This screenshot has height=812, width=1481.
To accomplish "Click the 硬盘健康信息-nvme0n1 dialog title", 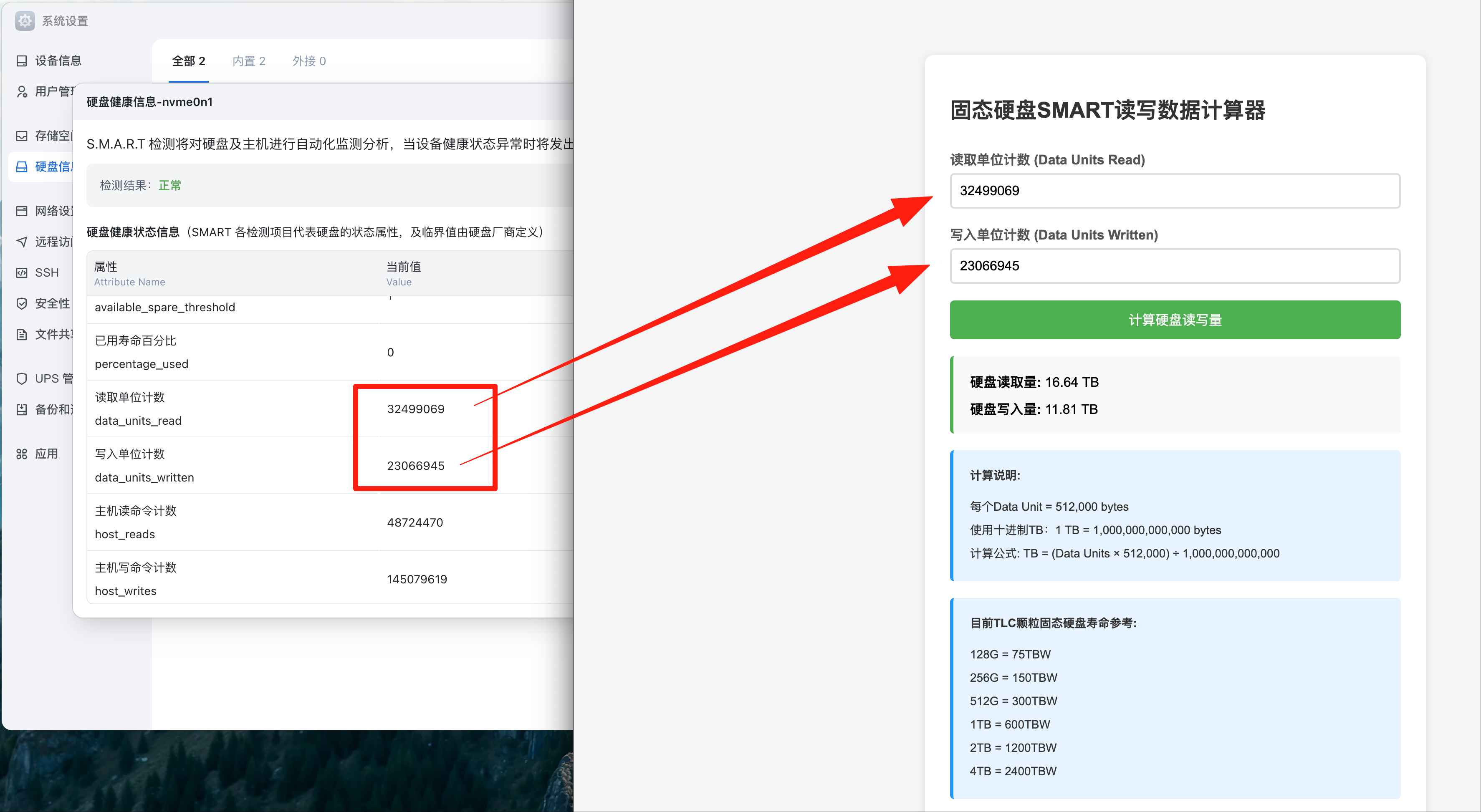I will click(x=149, y=102).
